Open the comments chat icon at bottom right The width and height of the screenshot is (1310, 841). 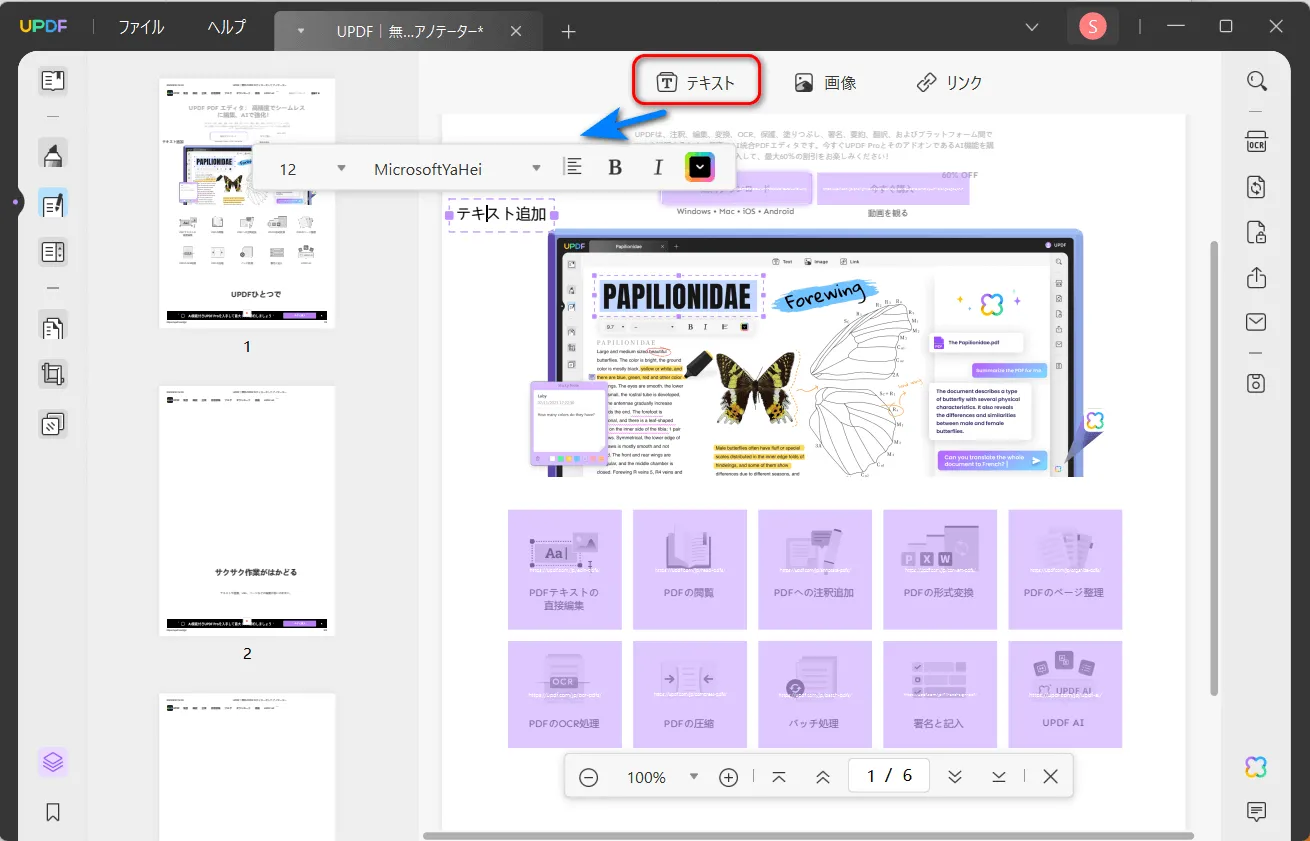pyautogui.click(x=1257, y=811)
